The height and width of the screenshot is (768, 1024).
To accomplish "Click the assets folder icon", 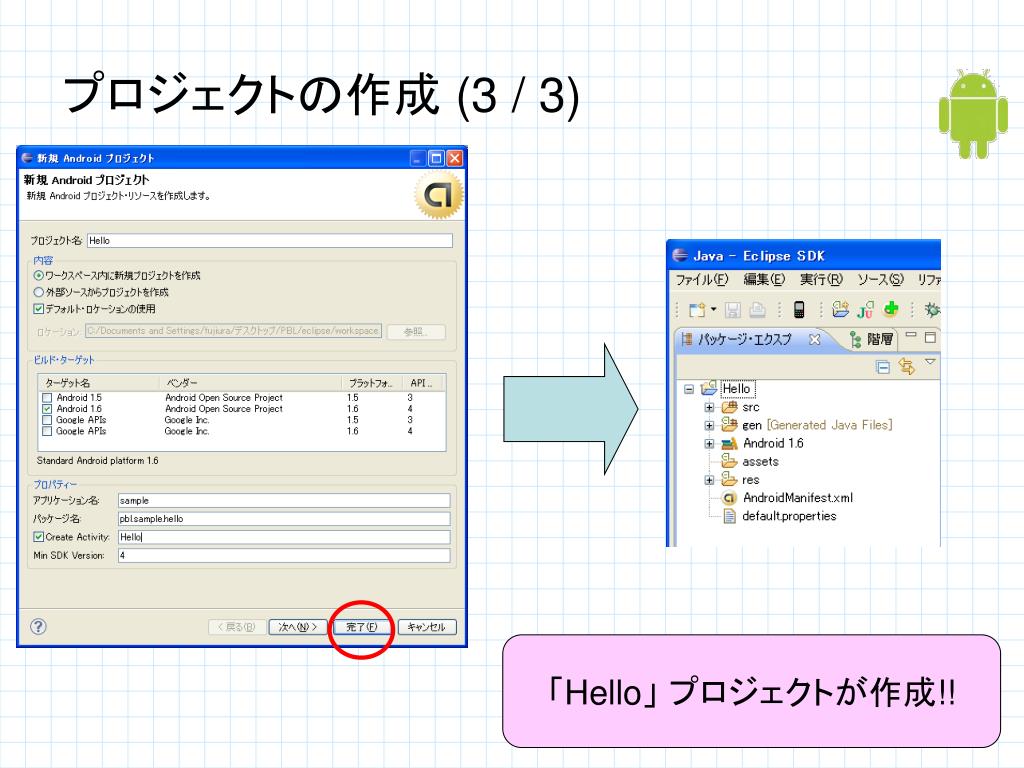I will 729,461.
